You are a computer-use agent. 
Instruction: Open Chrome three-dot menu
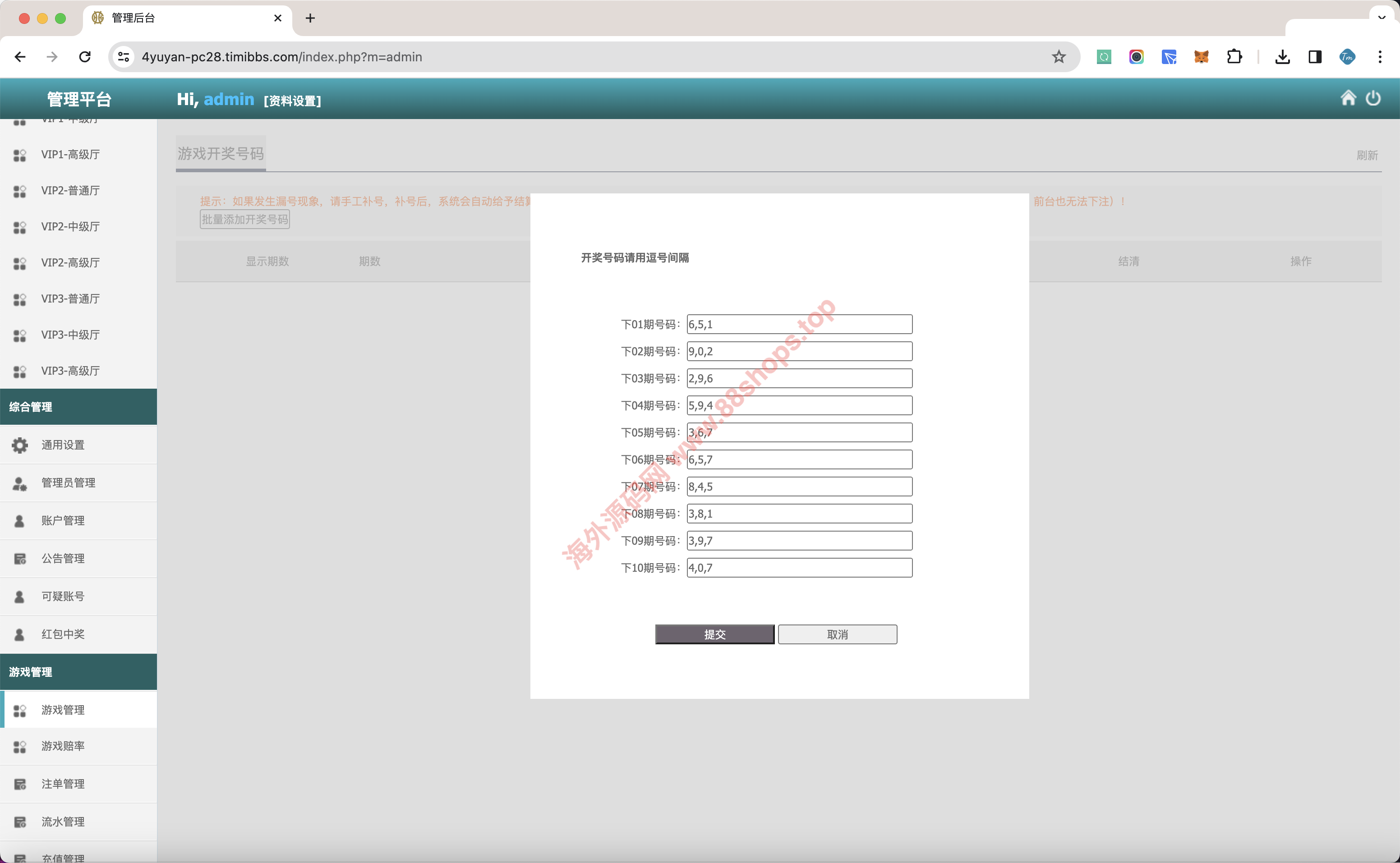(1379, 57)
